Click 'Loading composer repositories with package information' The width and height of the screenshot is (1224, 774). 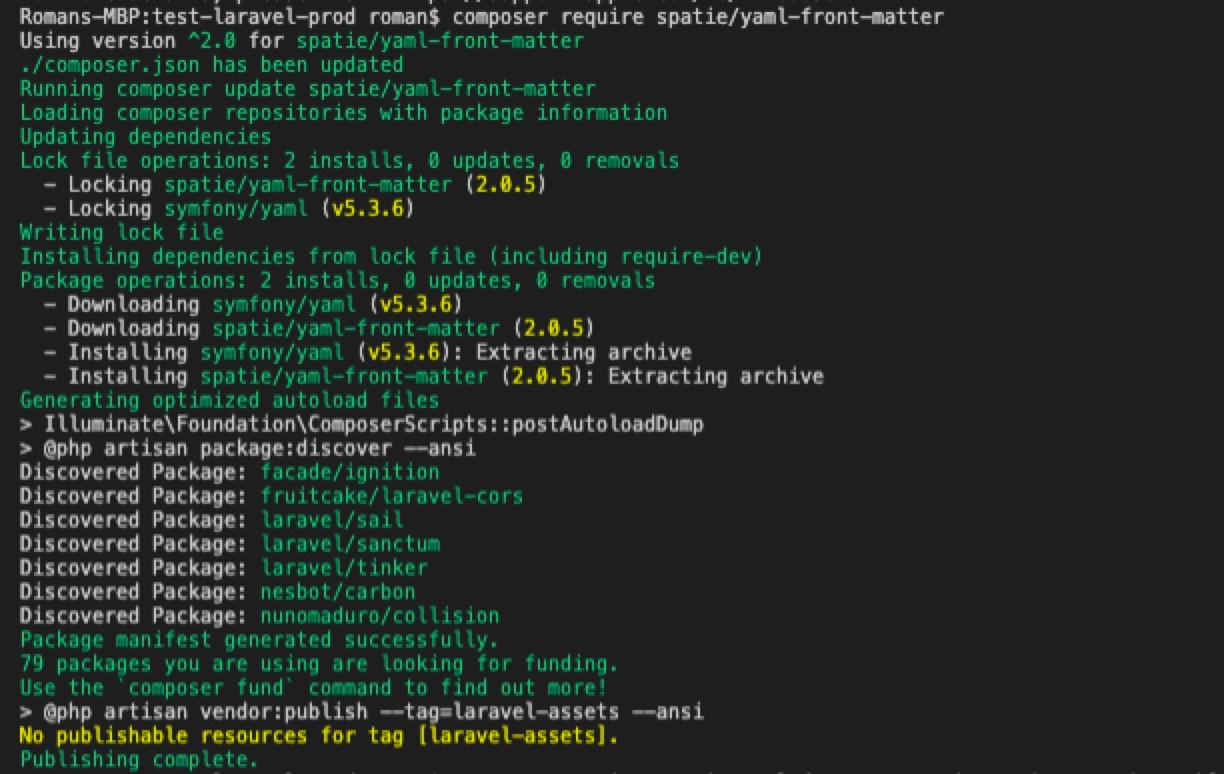[344, 113]
